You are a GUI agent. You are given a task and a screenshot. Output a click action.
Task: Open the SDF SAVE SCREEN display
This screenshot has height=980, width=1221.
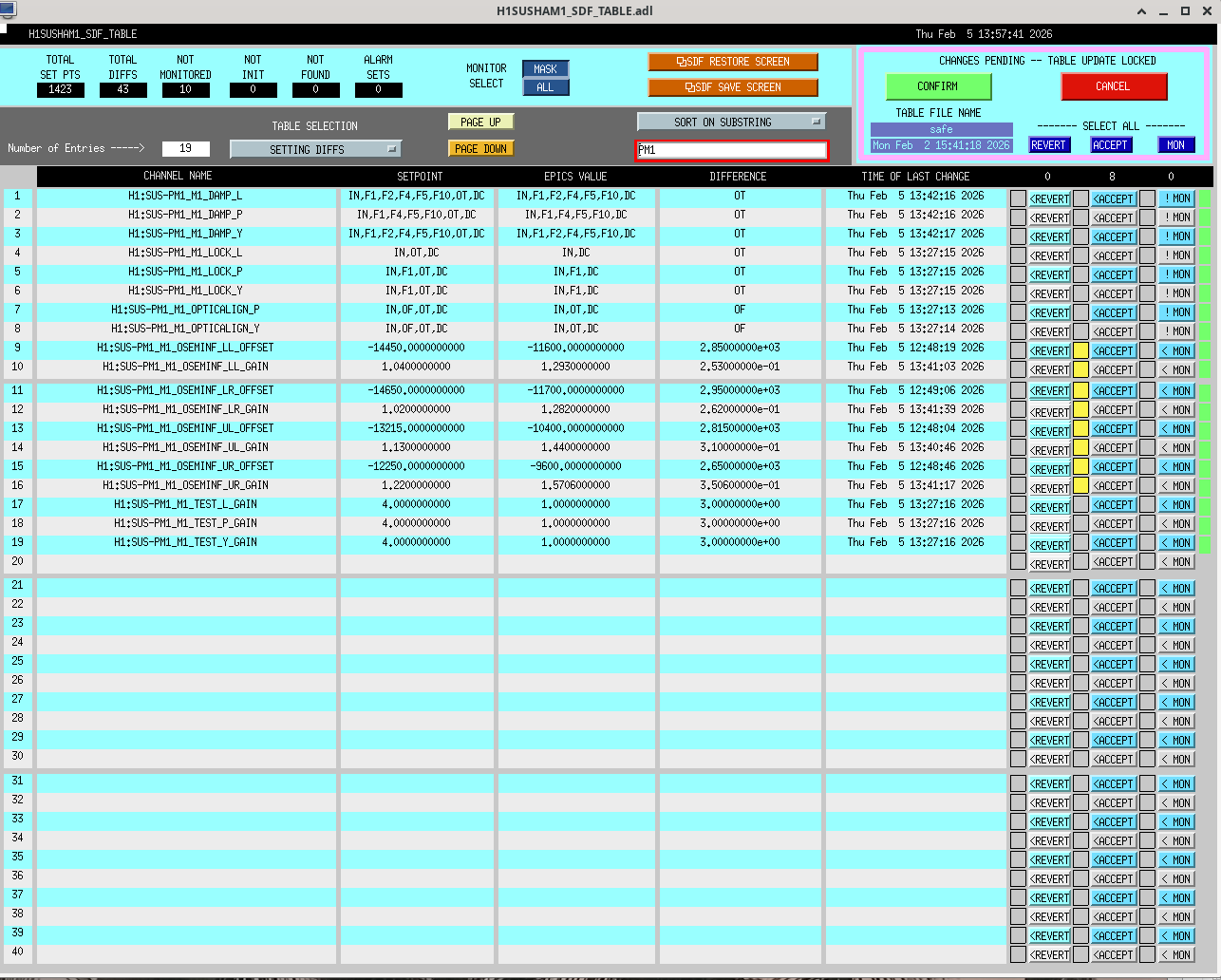point(732,87)
